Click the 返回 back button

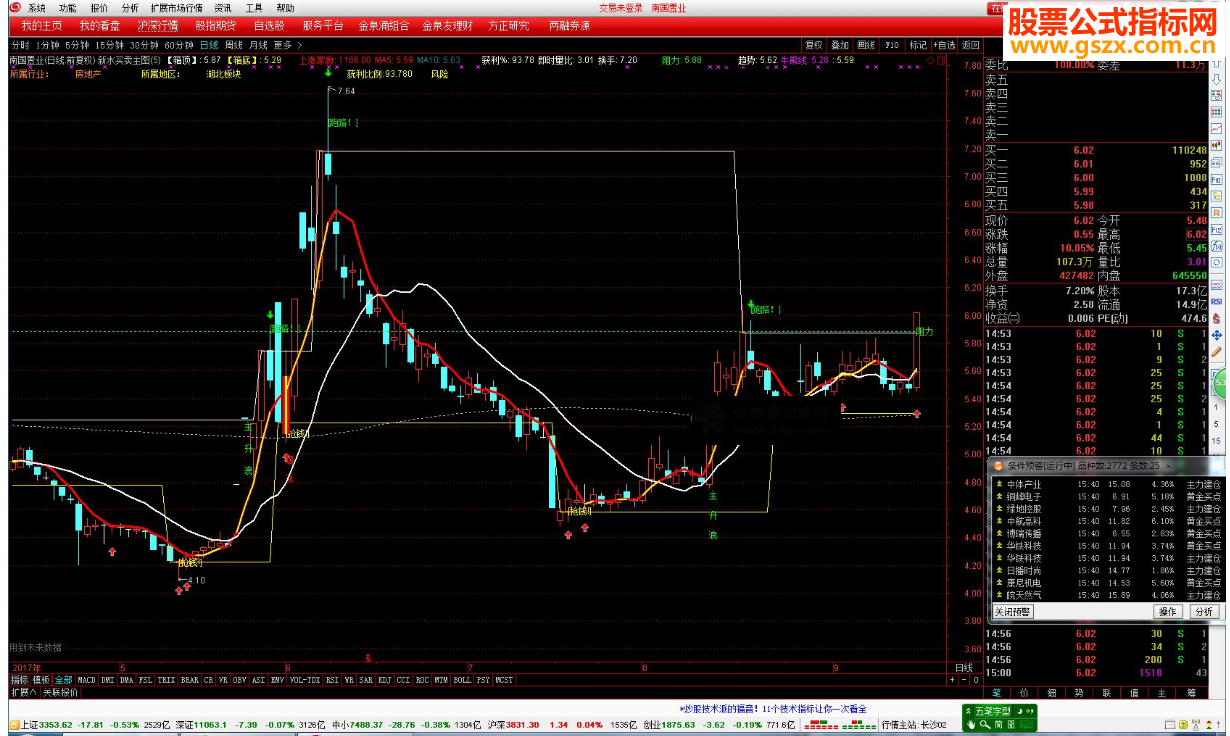coord(971,45)
